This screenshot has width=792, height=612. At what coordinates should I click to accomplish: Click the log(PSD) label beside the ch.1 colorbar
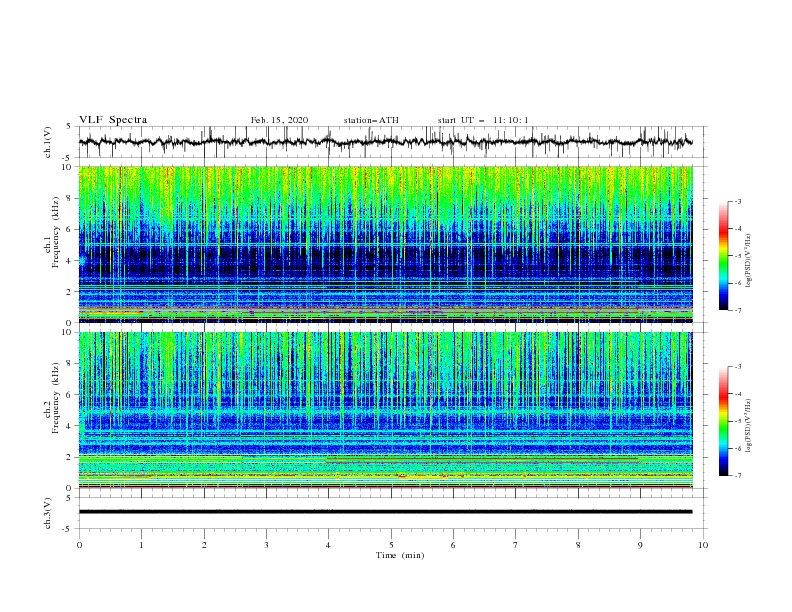pos(749,261)
